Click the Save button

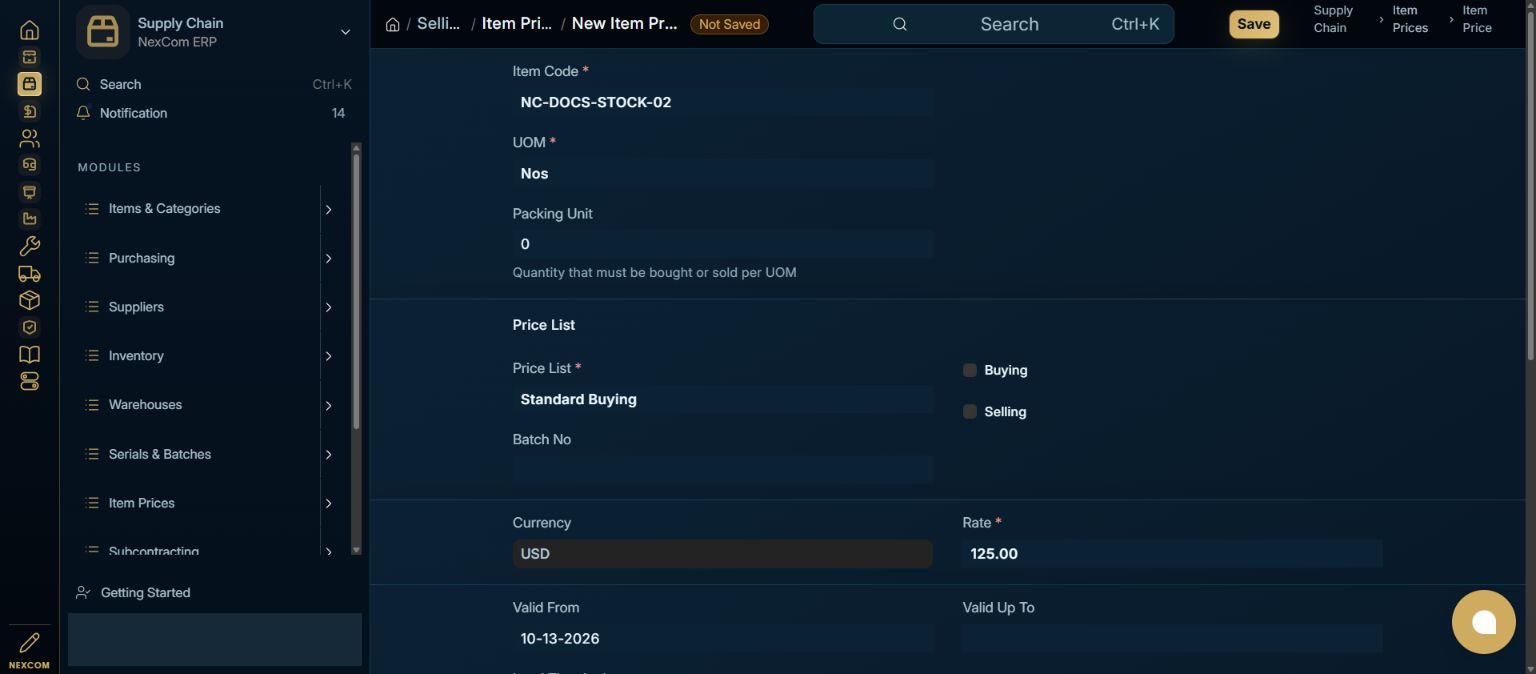click(1254, 24)
